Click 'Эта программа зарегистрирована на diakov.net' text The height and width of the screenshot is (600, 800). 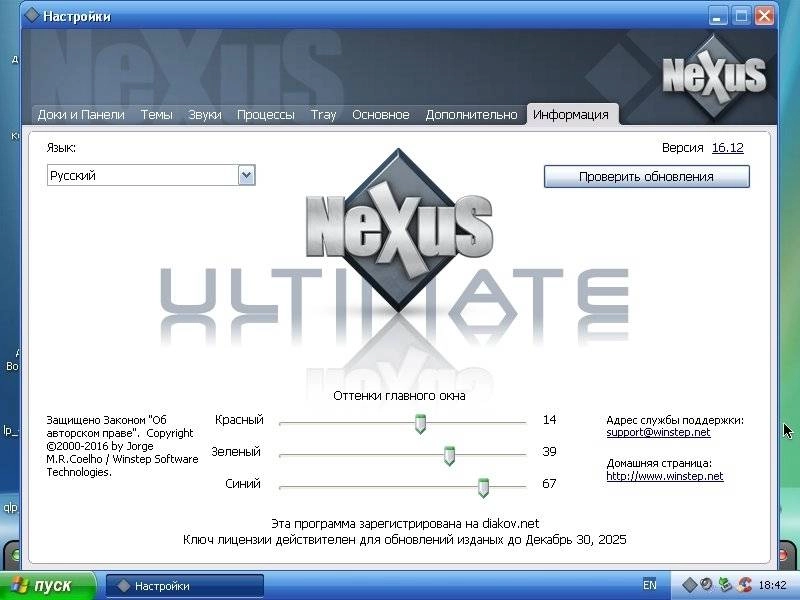(405, 524)
